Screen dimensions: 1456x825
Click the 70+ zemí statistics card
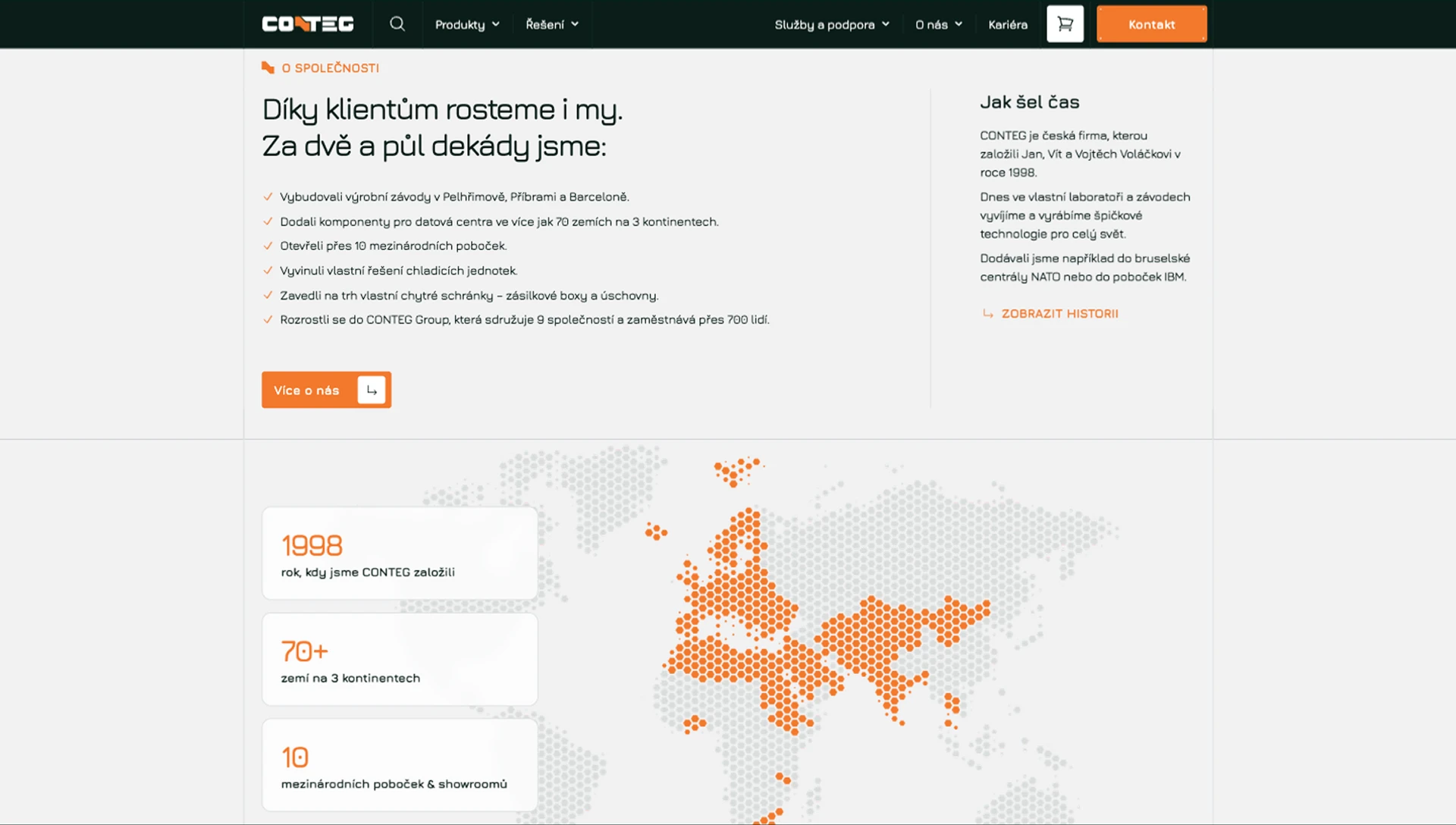click(x=400, y=660)
